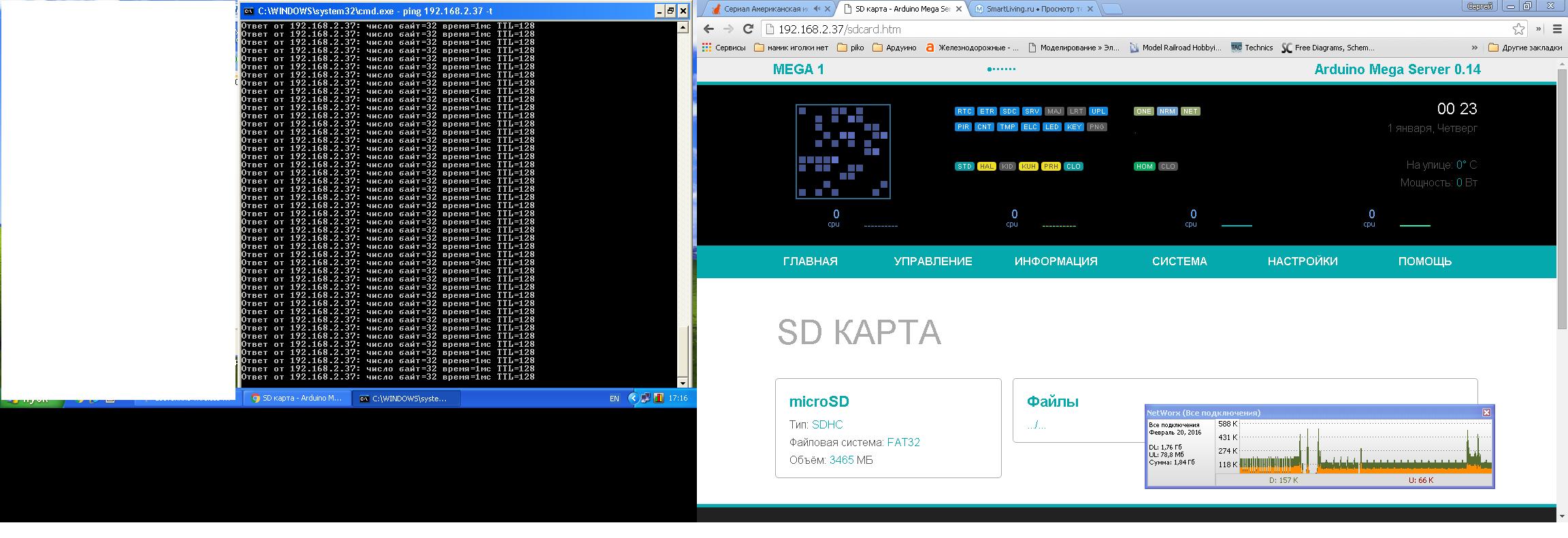Click the browser back arrow
The width and height of the screenshot is (1568, 538).
(x=708, y=29)
